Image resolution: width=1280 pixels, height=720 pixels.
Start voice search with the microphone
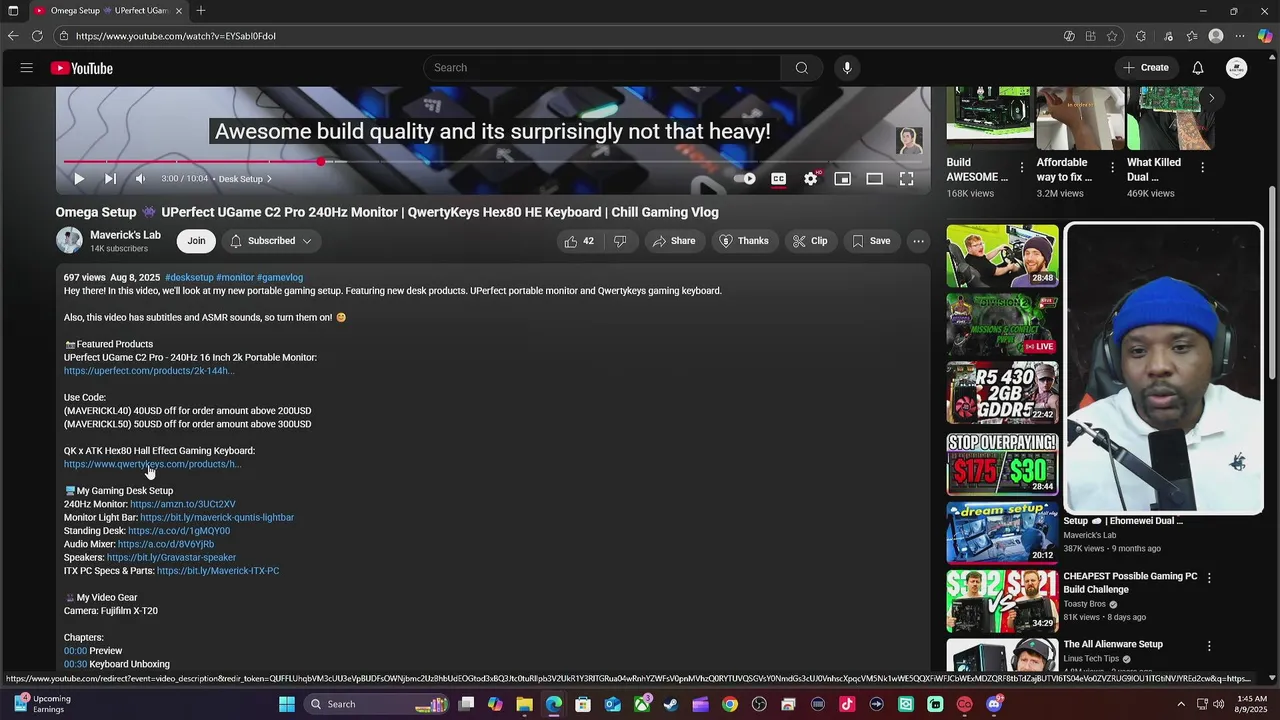tap(847, 68)
